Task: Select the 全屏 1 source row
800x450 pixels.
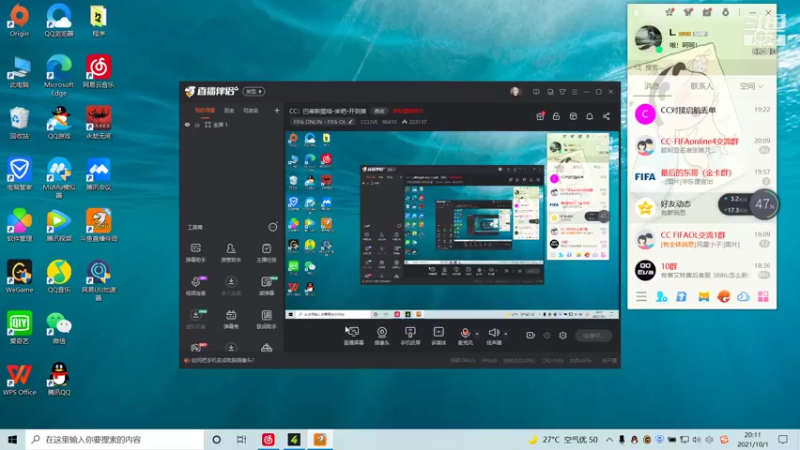Action: coord(232,125)
